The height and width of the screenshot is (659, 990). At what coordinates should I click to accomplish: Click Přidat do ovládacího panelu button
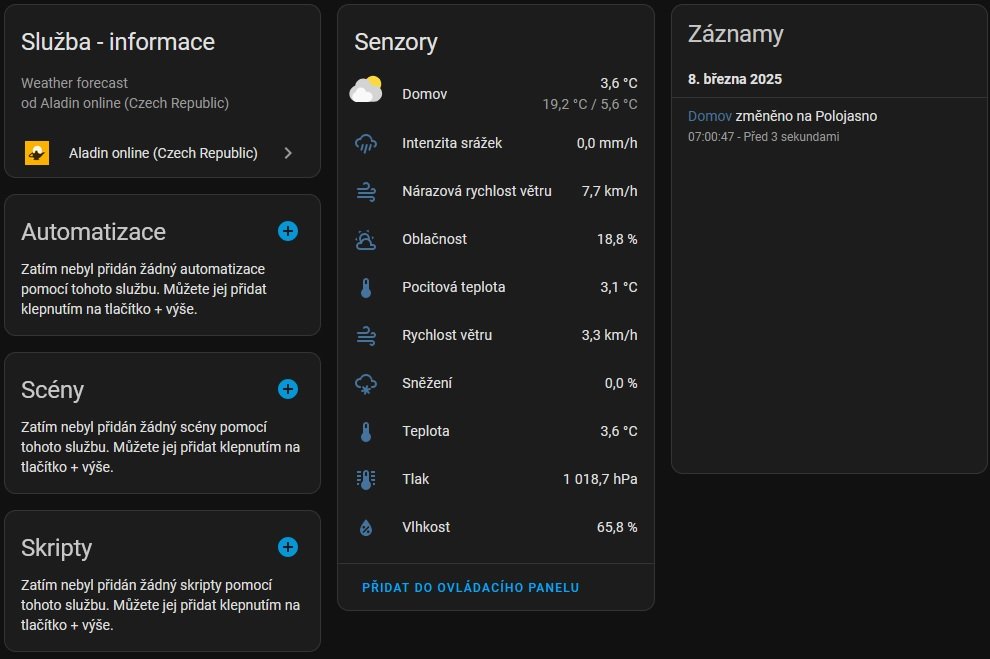point(470,588)
